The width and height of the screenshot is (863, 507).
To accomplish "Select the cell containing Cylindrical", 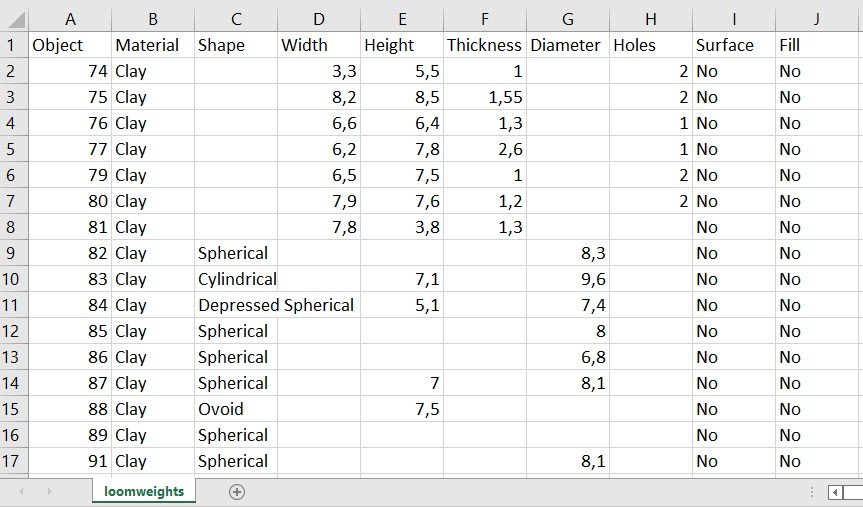I will coord(236,279).
